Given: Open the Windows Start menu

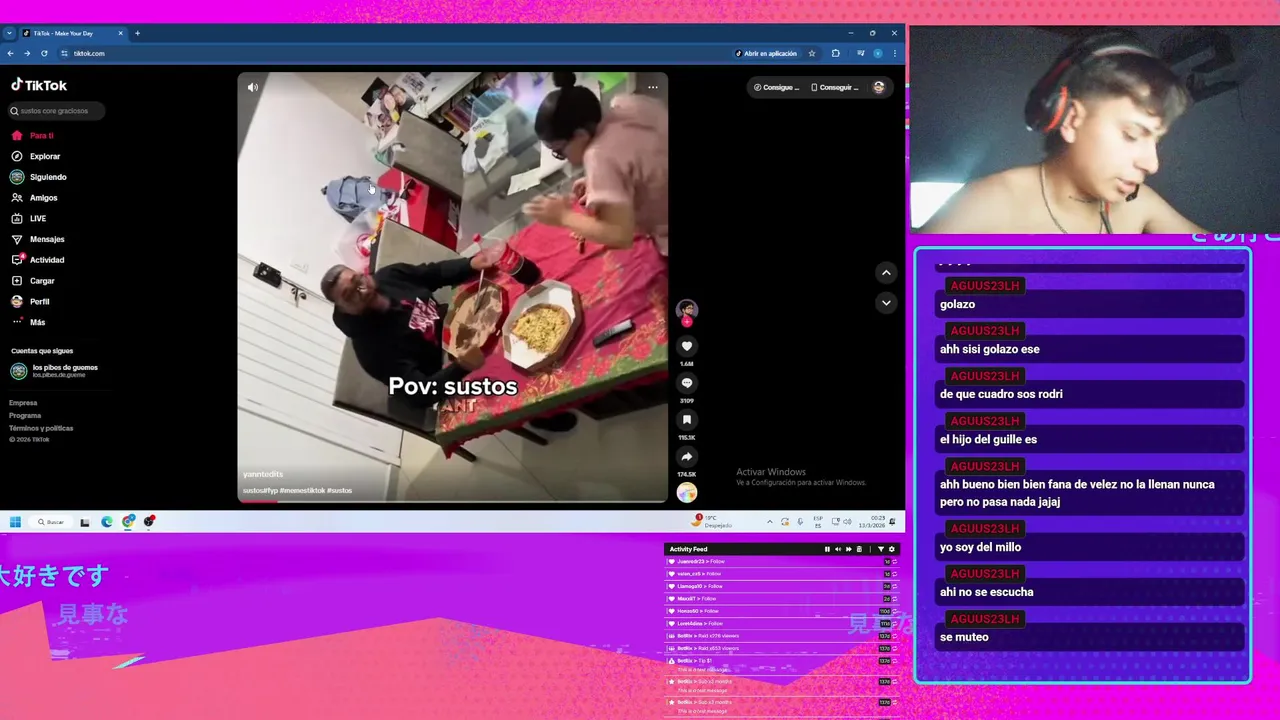Looking at the screenshot, I should tap(15, 522).
